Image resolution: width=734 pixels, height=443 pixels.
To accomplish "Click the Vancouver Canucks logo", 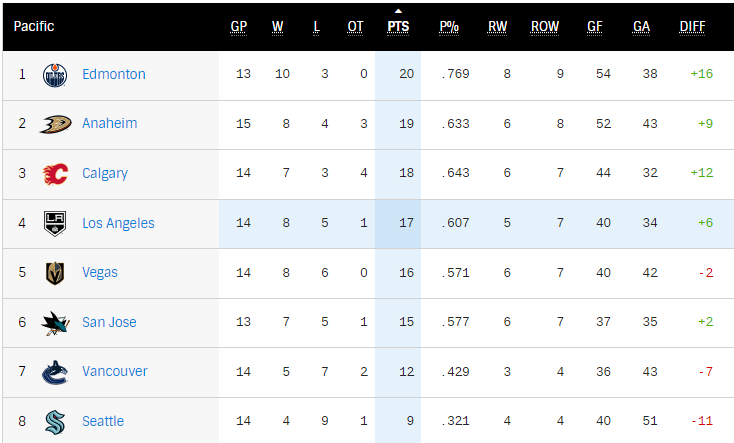I will [x=55, y=373].
